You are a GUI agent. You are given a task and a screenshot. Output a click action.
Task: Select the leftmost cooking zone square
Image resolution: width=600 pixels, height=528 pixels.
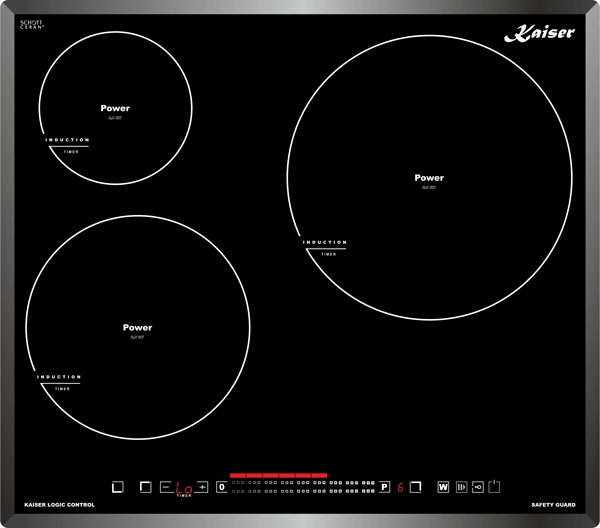[117, 487]
